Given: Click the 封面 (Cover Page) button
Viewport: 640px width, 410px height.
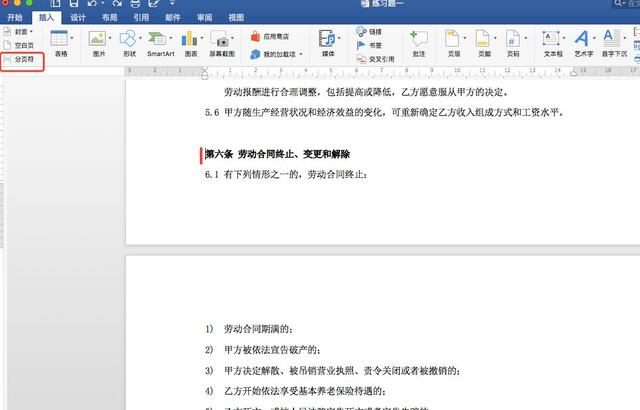Looking at the screenshot, I should tap(16, 31).
